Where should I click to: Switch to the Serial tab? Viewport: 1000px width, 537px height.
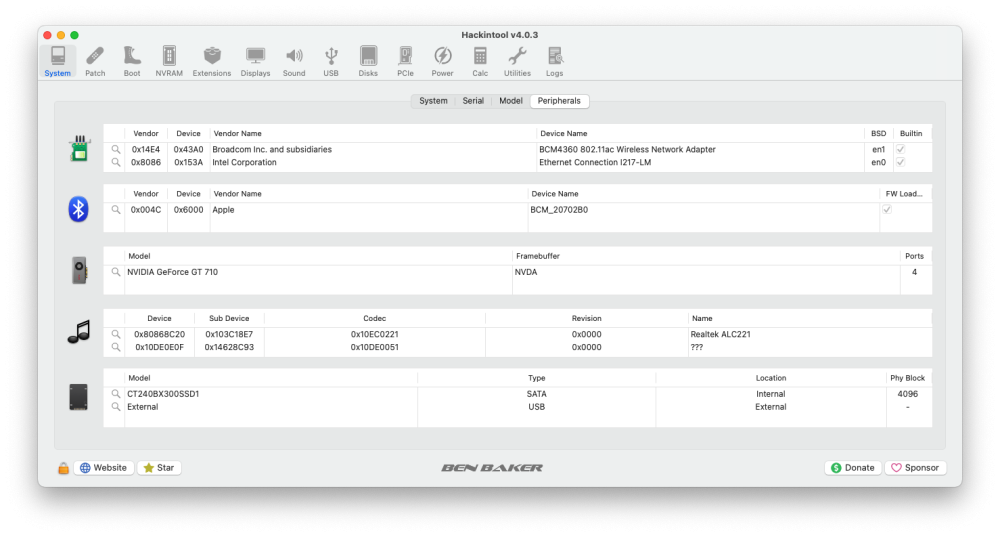coord(473,101)
